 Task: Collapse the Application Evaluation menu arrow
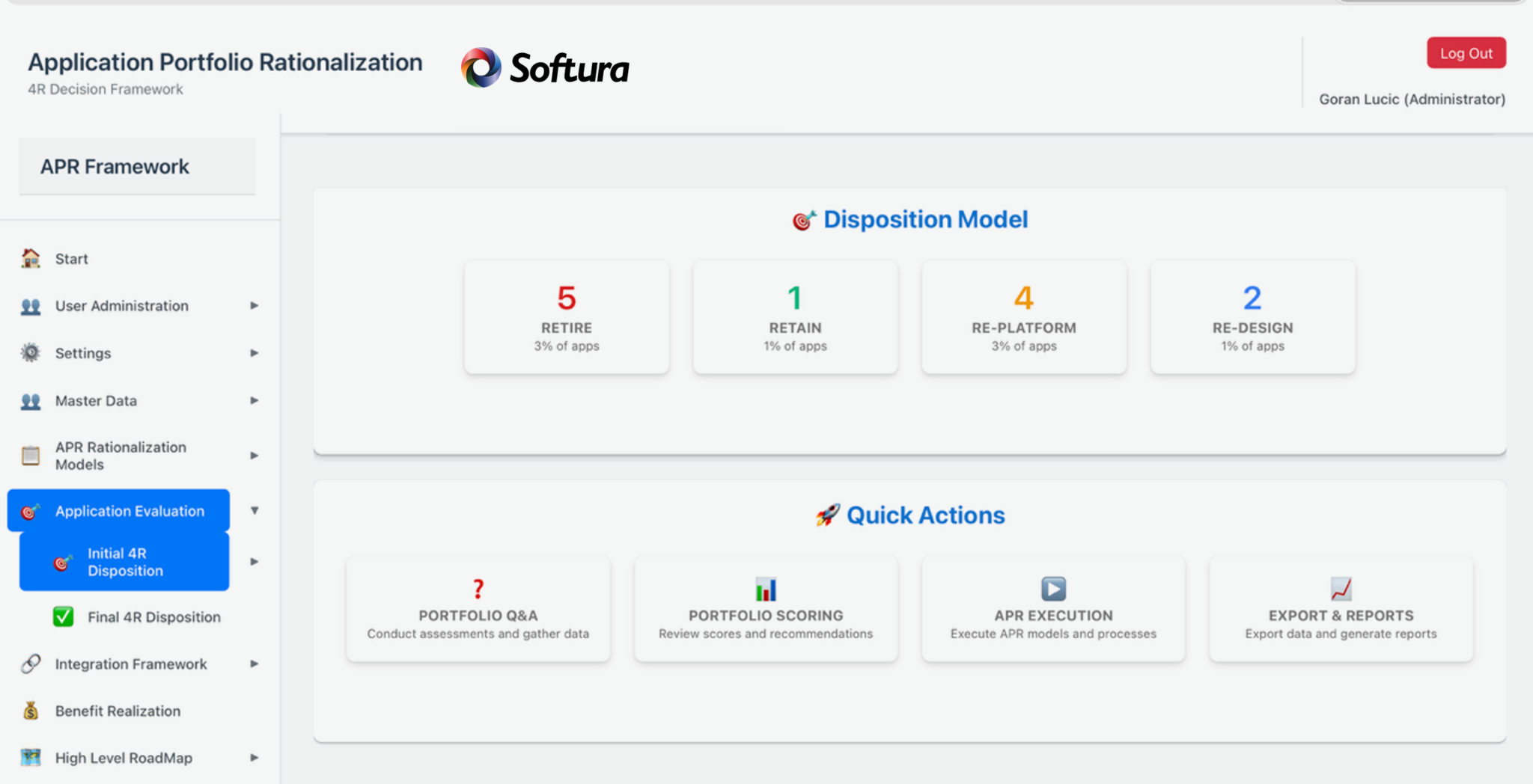point(255,511)
